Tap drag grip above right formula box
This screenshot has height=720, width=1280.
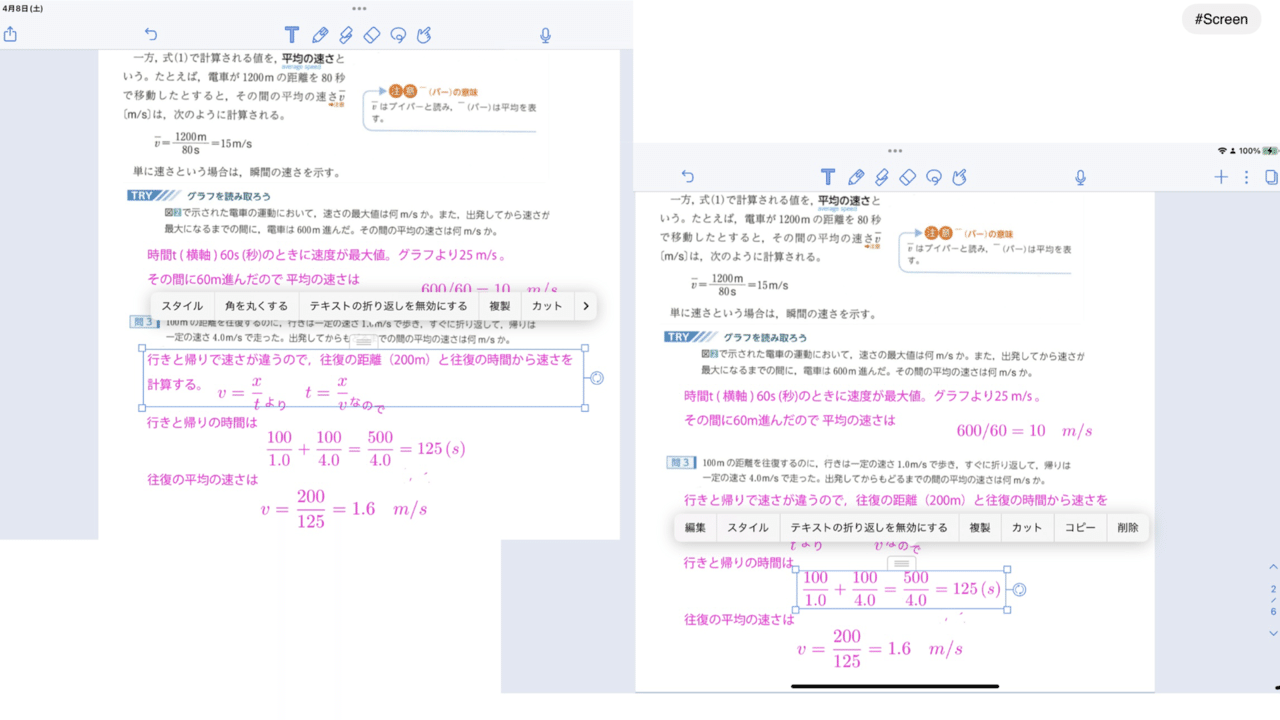[902, 564]
